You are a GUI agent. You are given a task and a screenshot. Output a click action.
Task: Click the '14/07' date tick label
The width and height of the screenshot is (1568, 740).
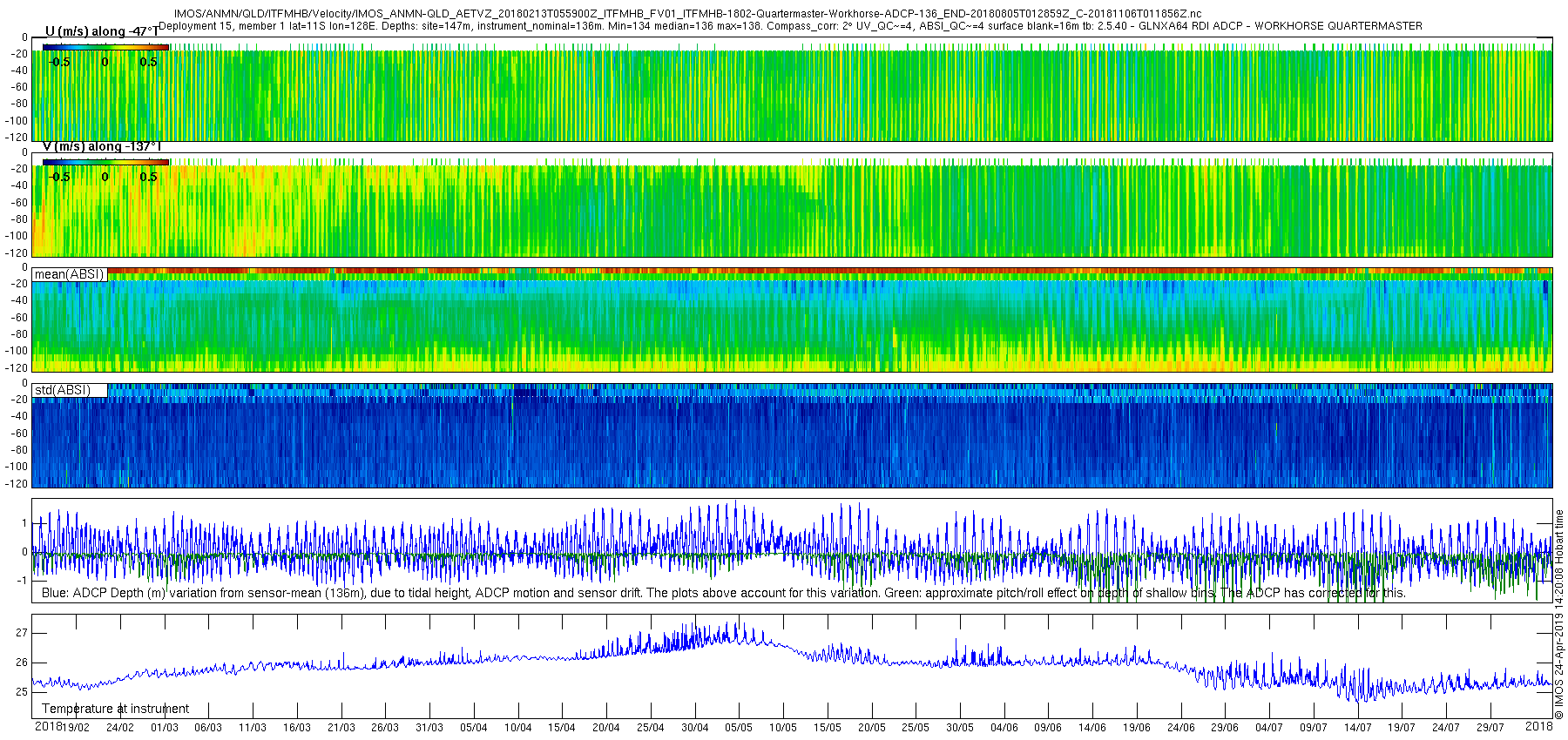point(1357,728)
